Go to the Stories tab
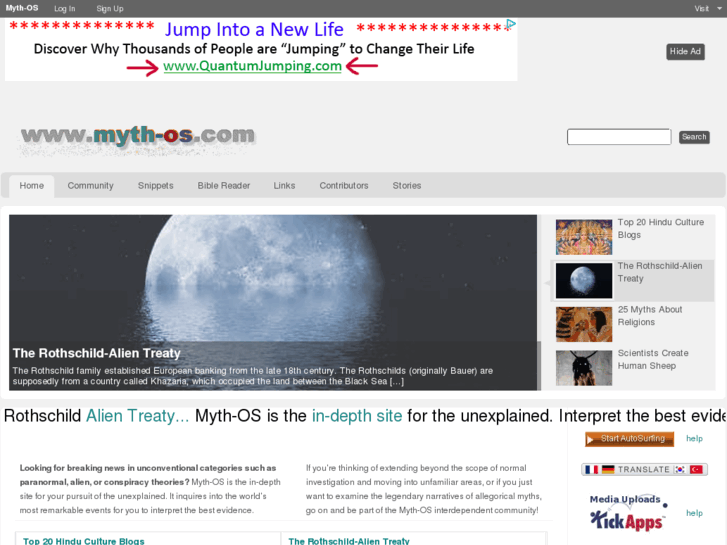Image resolution: width=727 pixels, height=545 pixels. (407, 186)
